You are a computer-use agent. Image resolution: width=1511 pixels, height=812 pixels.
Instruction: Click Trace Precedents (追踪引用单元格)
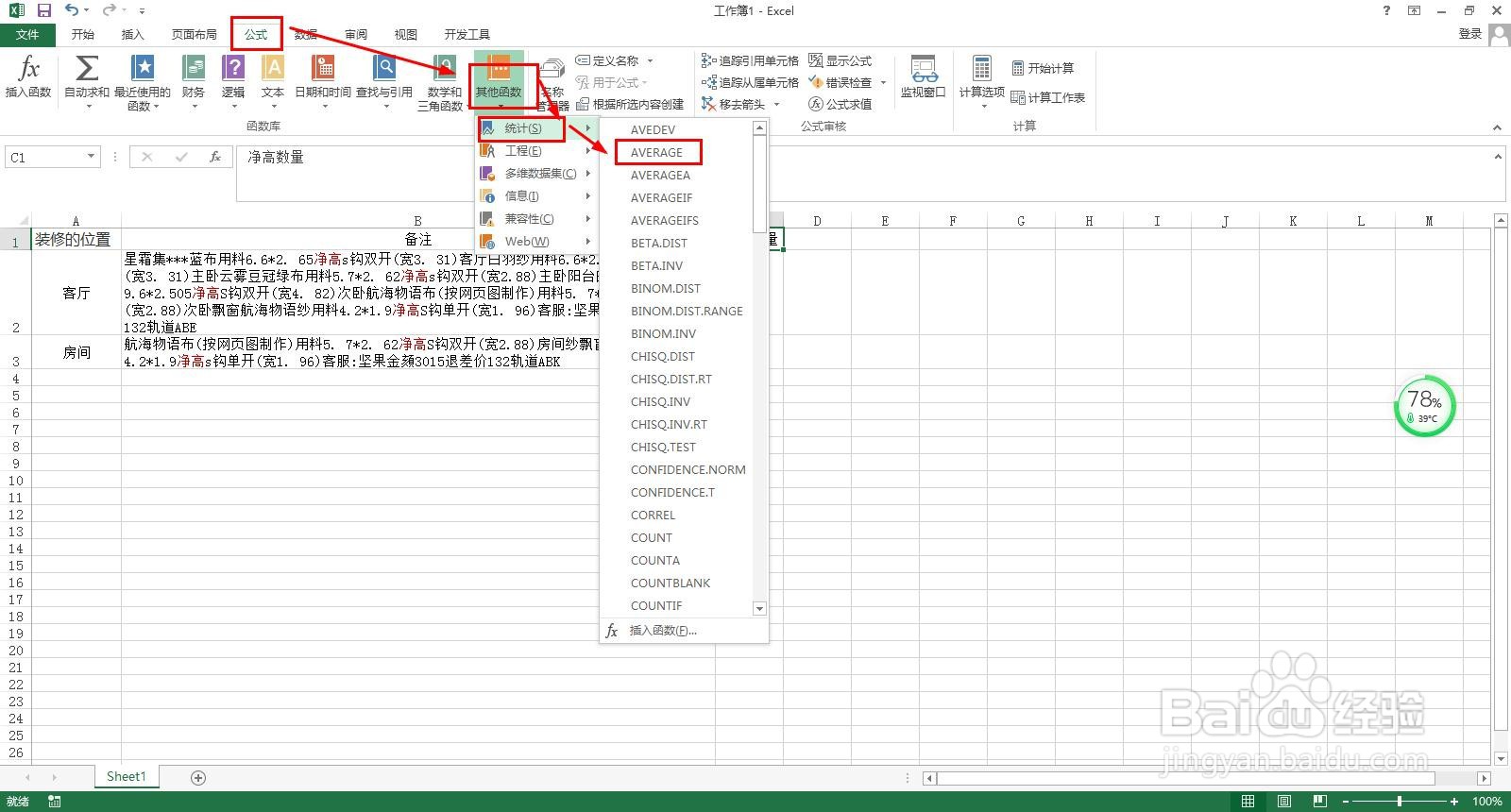pos(750,60)
